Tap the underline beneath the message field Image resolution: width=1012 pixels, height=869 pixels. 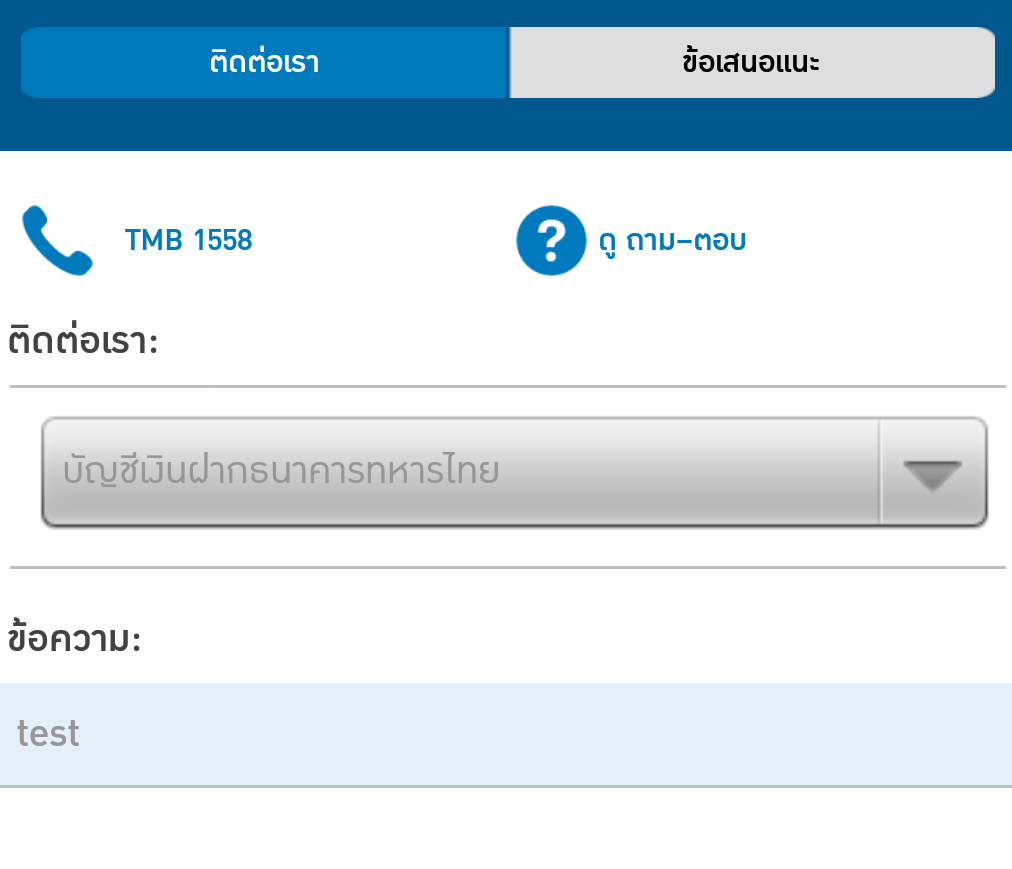[x=506, y=787]
